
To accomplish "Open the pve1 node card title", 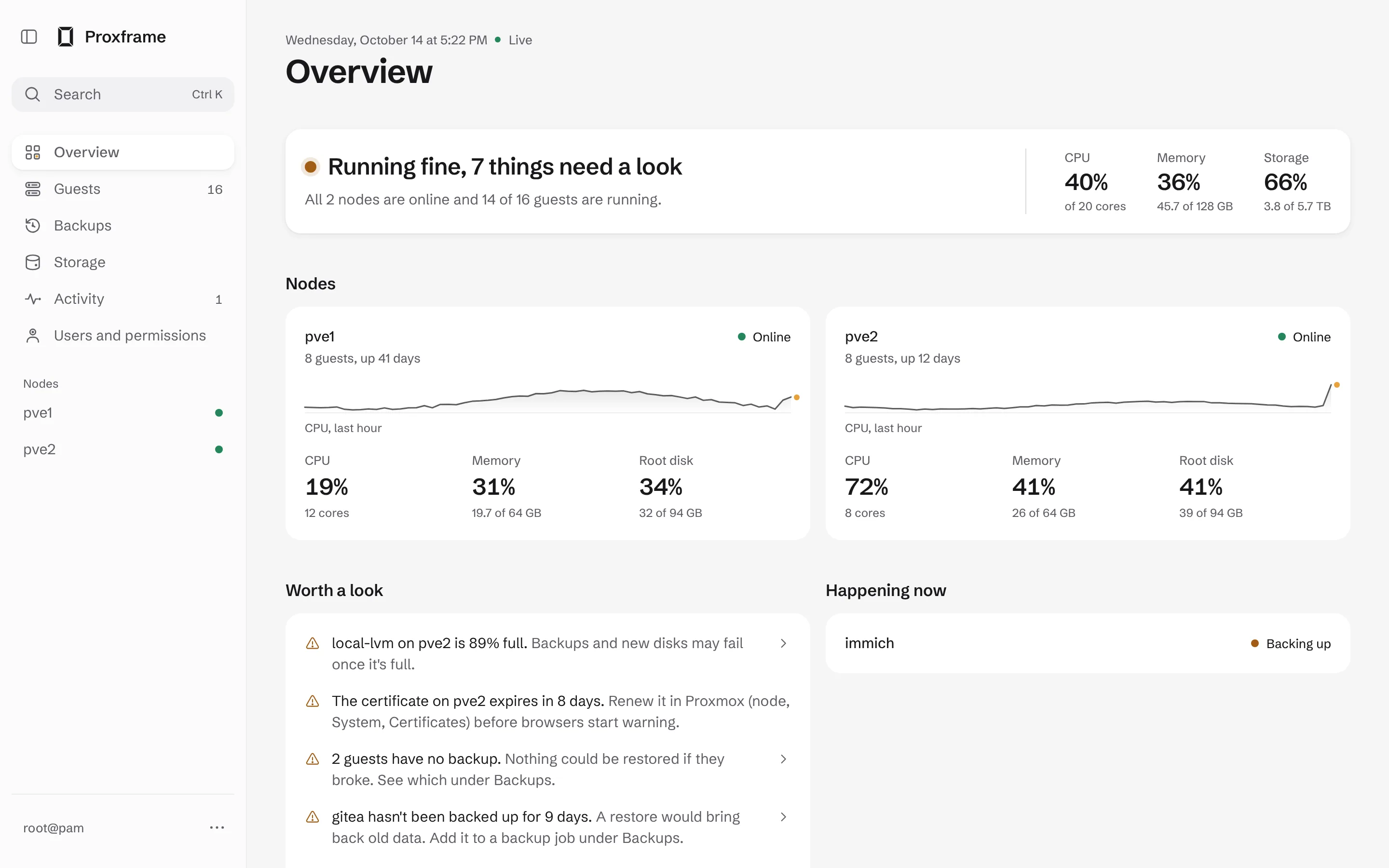I will coord(320,337).
